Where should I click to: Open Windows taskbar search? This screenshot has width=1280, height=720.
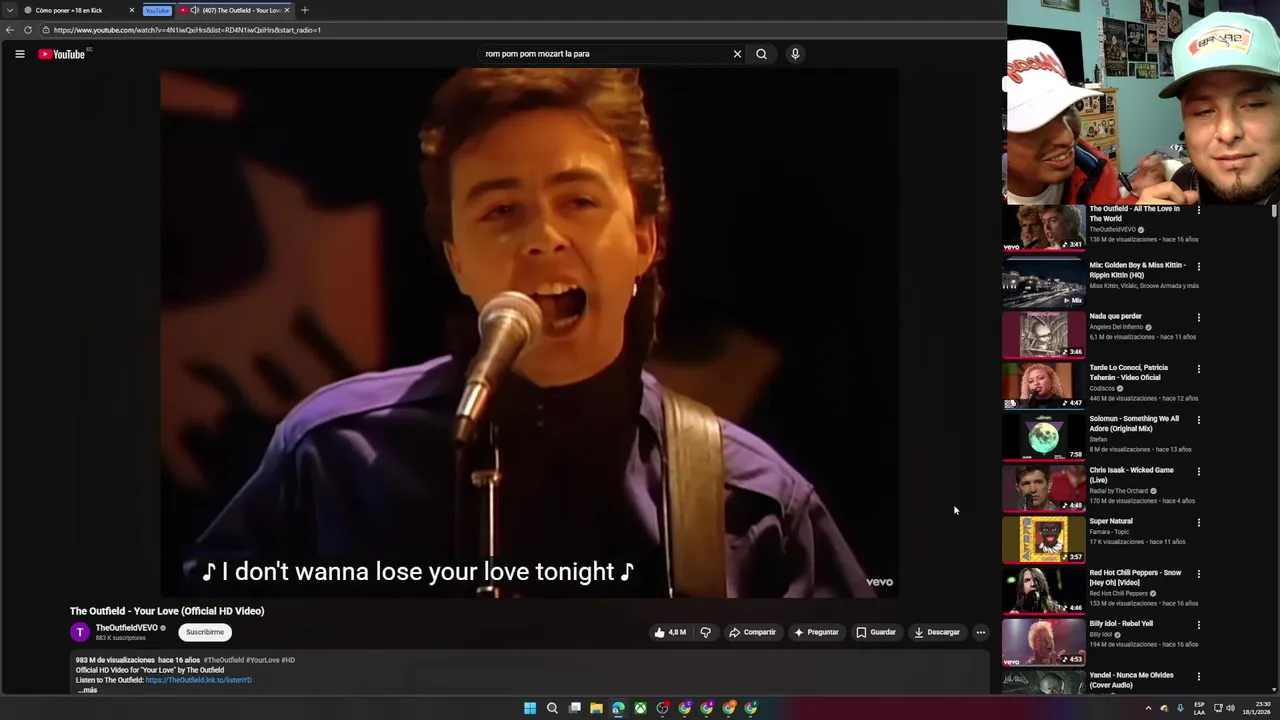click(552, 708)
